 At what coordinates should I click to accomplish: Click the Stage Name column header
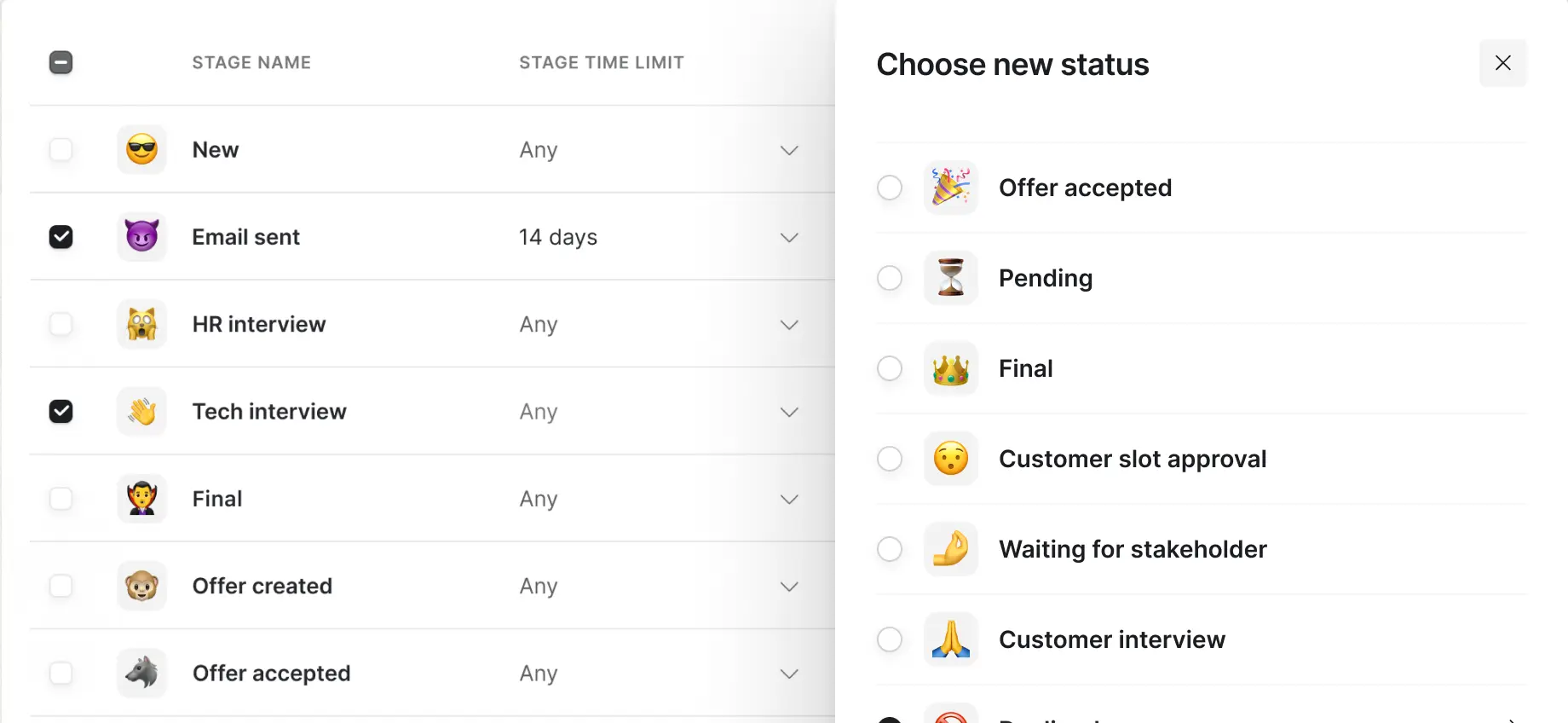pyautogui.click(x=251, y=63)
